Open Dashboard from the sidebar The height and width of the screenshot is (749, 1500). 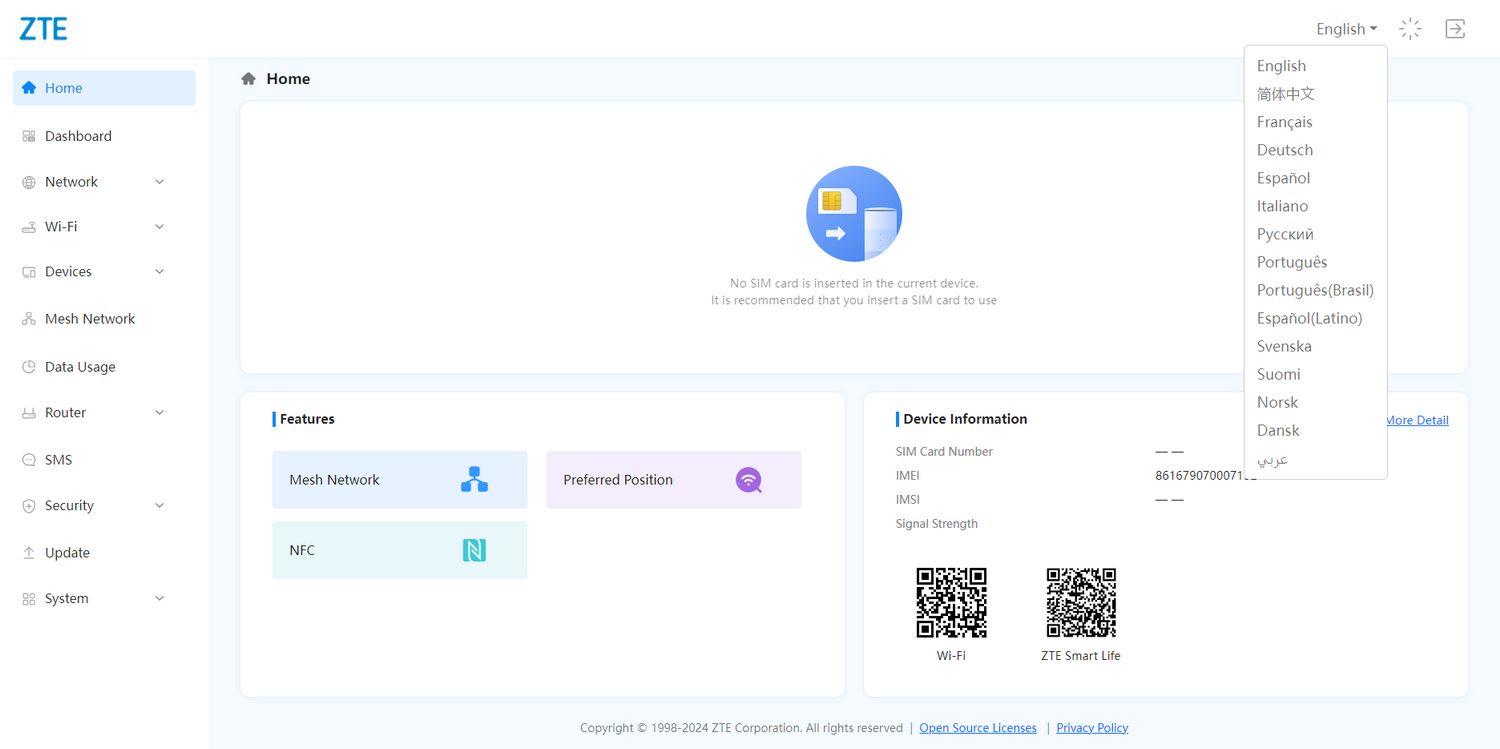click(78, 136)
